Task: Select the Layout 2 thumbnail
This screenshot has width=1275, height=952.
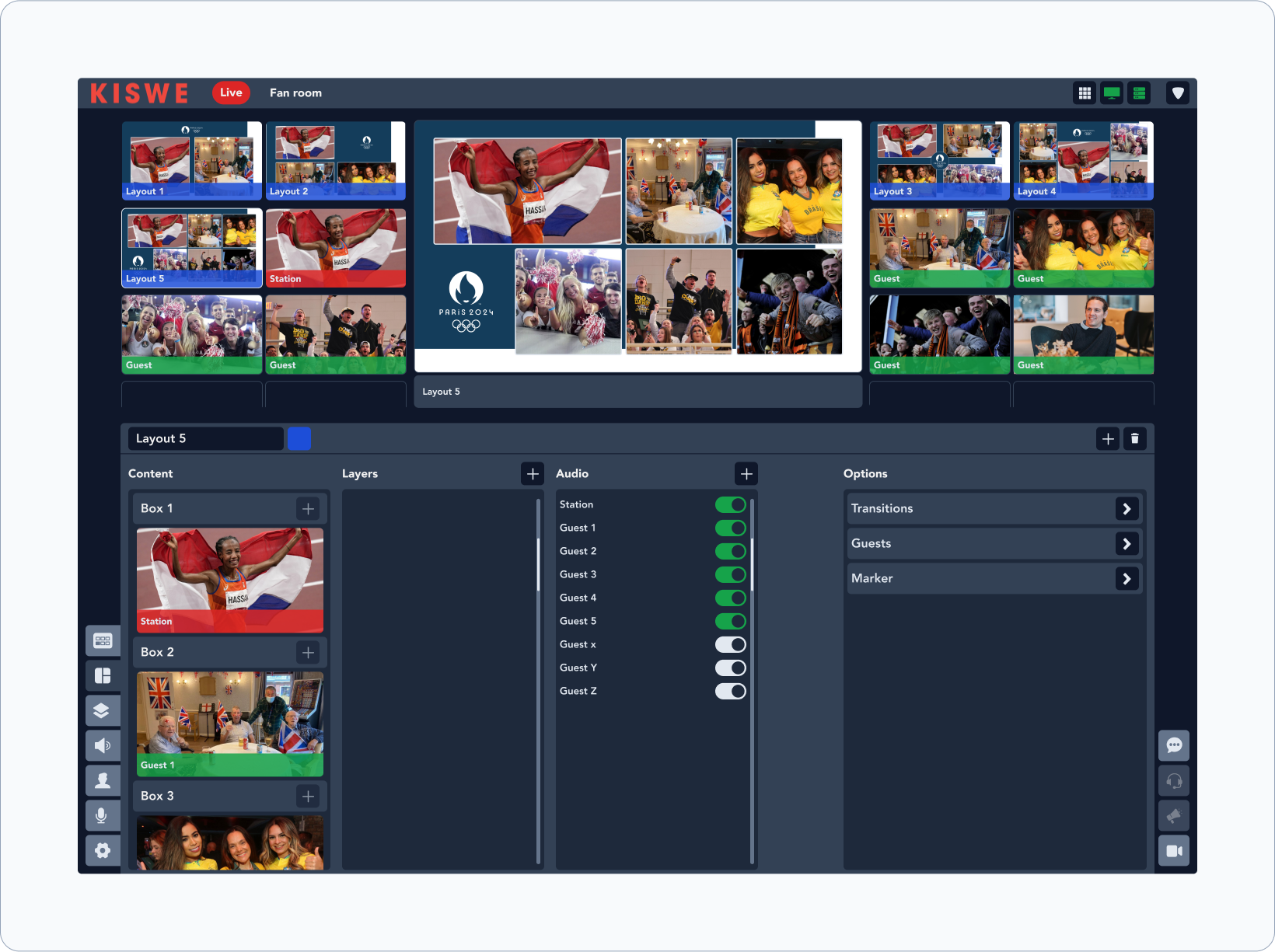Action: pyautogui.click(x=336, y=161)
